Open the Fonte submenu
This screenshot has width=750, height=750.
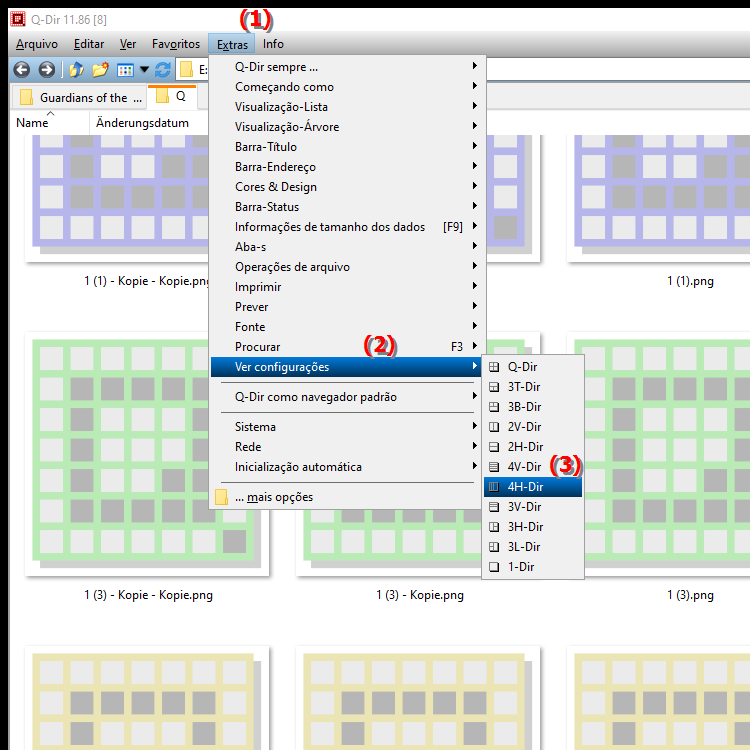click(346, 327)
